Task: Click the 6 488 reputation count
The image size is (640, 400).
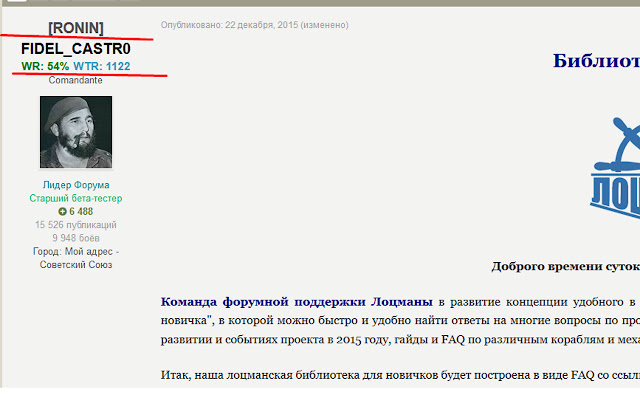Action: [81, 211]
